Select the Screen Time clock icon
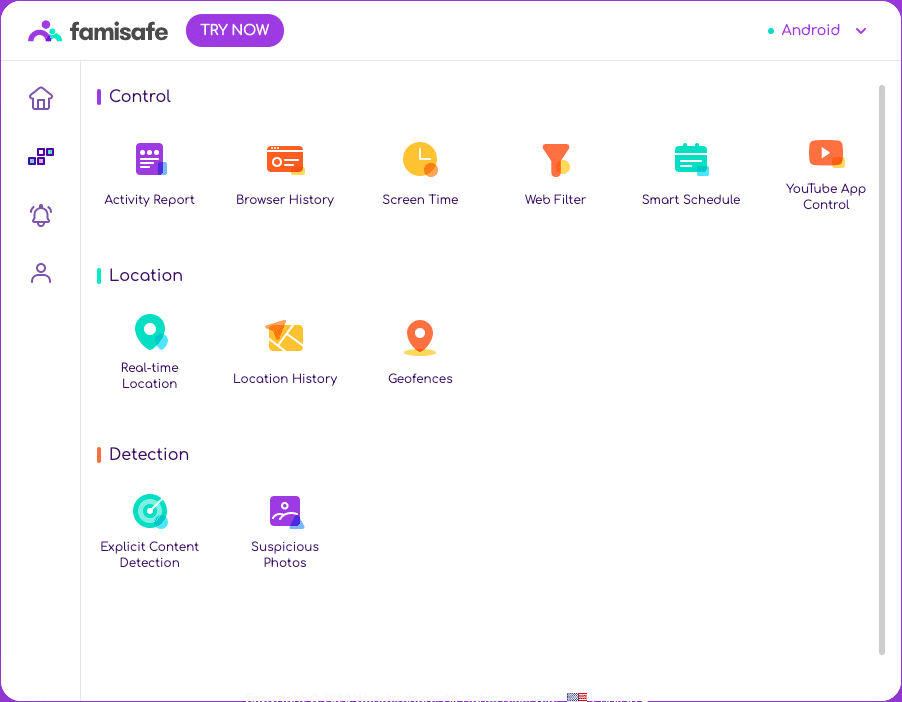This screenshot has width=902, height=702. coord(420,160)
